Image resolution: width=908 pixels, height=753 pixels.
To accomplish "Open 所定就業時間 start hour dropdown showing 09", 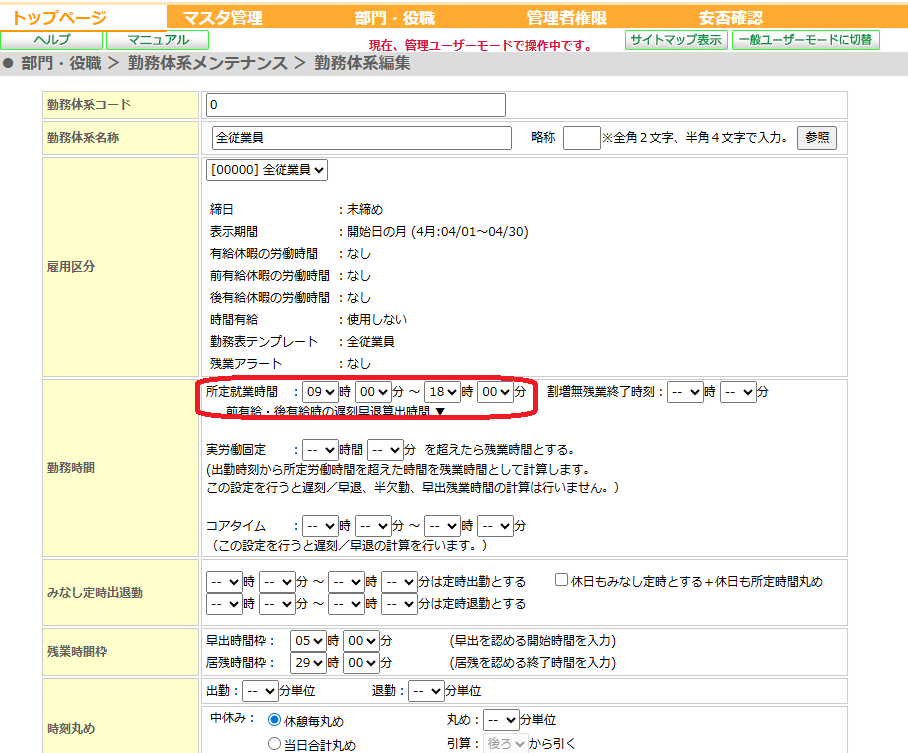I will pos(320,393).
